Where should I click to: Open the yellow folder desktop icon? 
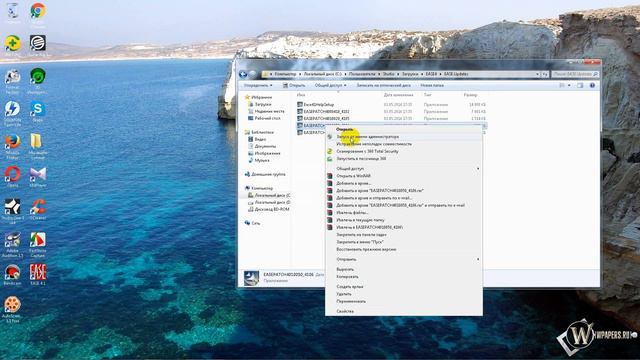pyautogui.click(x=37, y=141)
